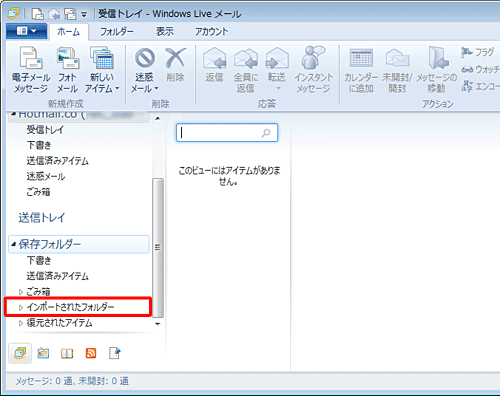Screen dimensions: 500x396
Task: Switch to the ホーム tab
Action: [69, 32]
